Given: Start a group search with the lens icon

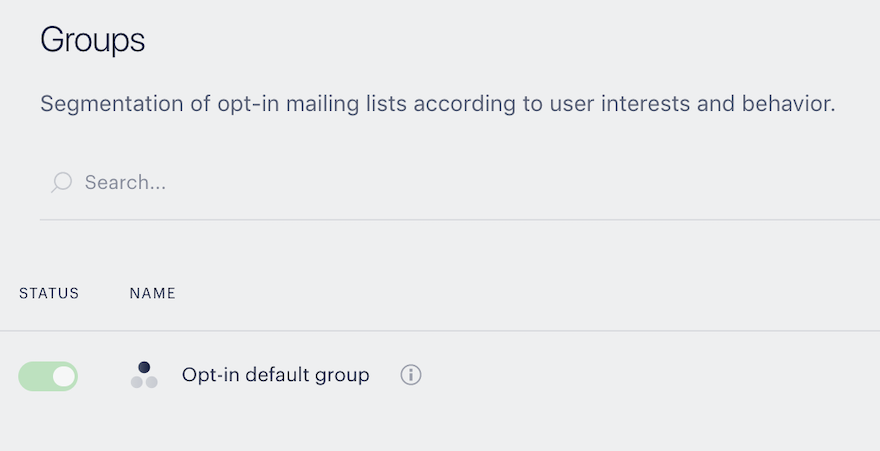Looking at the screenshot, I should click(x=62, y=182).
